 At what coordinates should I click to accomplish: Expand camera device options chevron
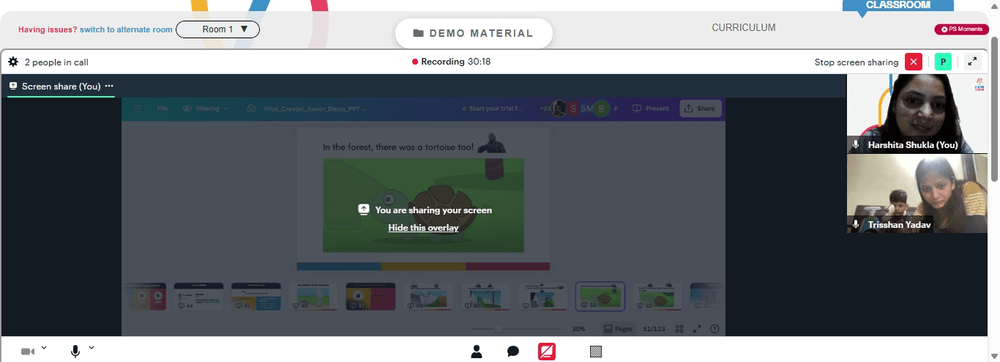click(x=43, y=347)
